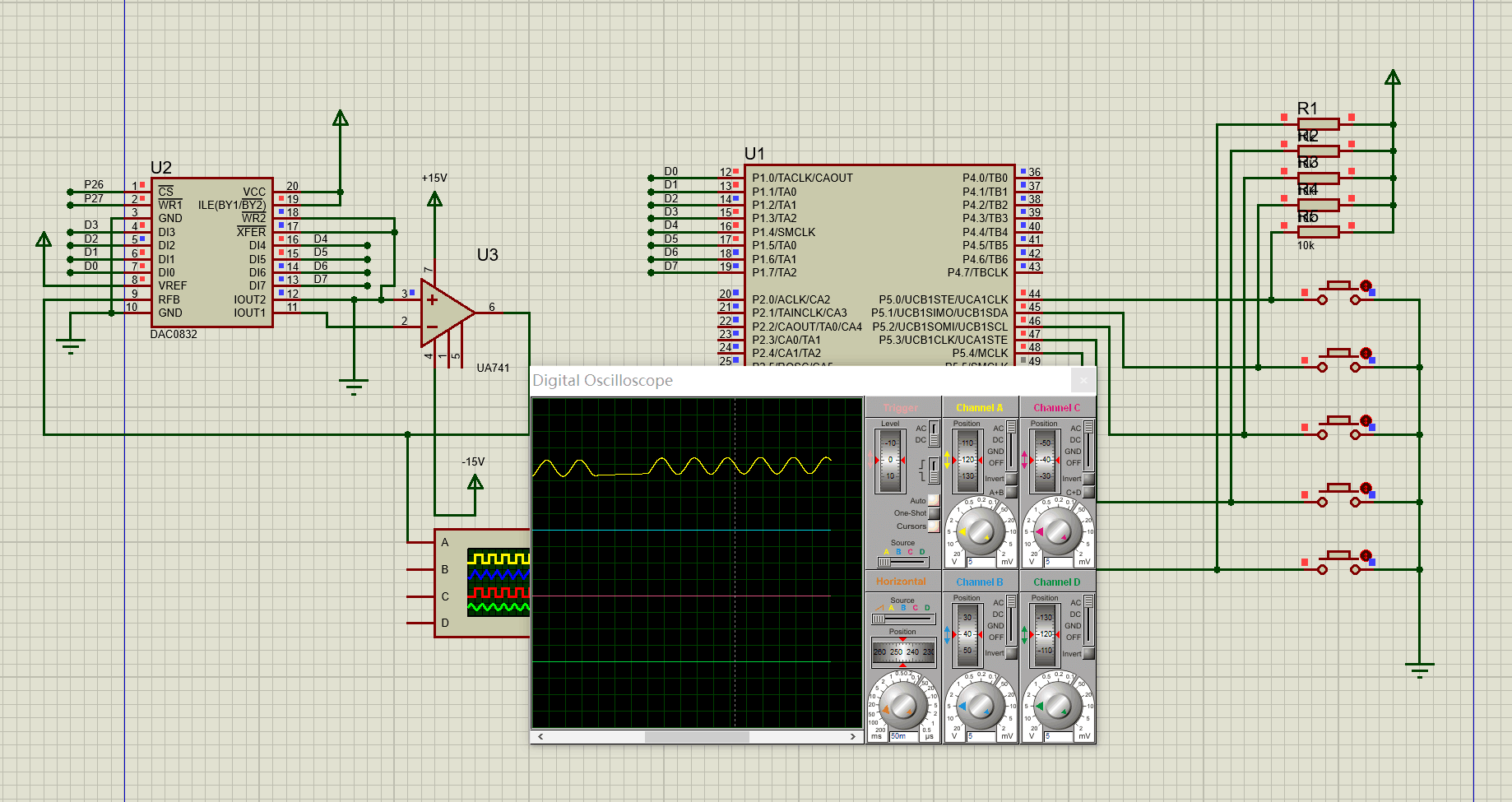Click pink Channel C position arrows
Screen dimensions: 1512x802
(1024, 460)
